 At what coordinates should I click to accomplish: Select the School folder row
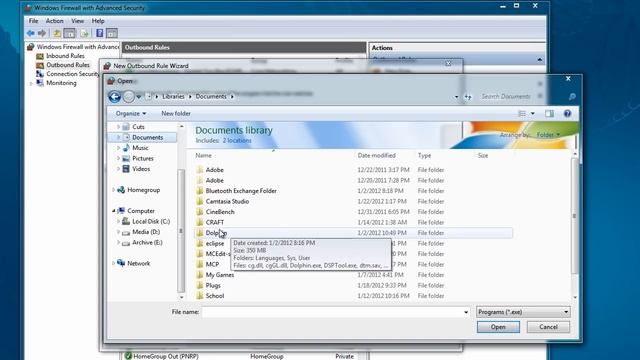click(353, 296)
